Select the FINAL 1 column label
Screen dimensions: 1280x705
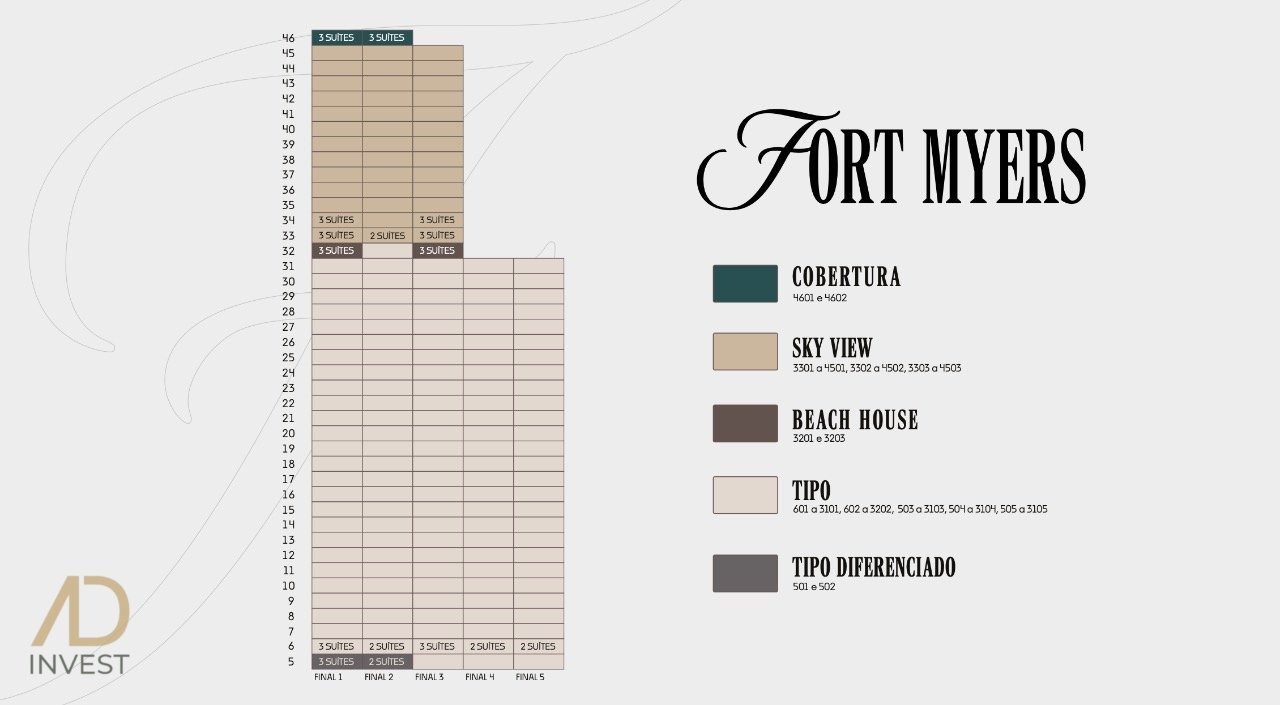coord(328,678)
